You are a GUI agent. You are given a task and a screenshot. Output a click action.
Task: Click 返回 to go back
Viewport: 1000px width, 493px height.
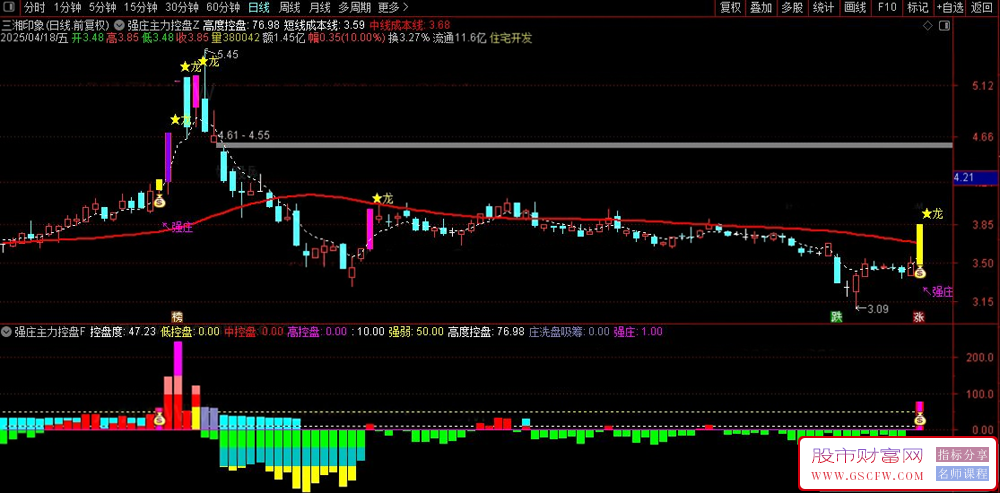coord(983,8)
